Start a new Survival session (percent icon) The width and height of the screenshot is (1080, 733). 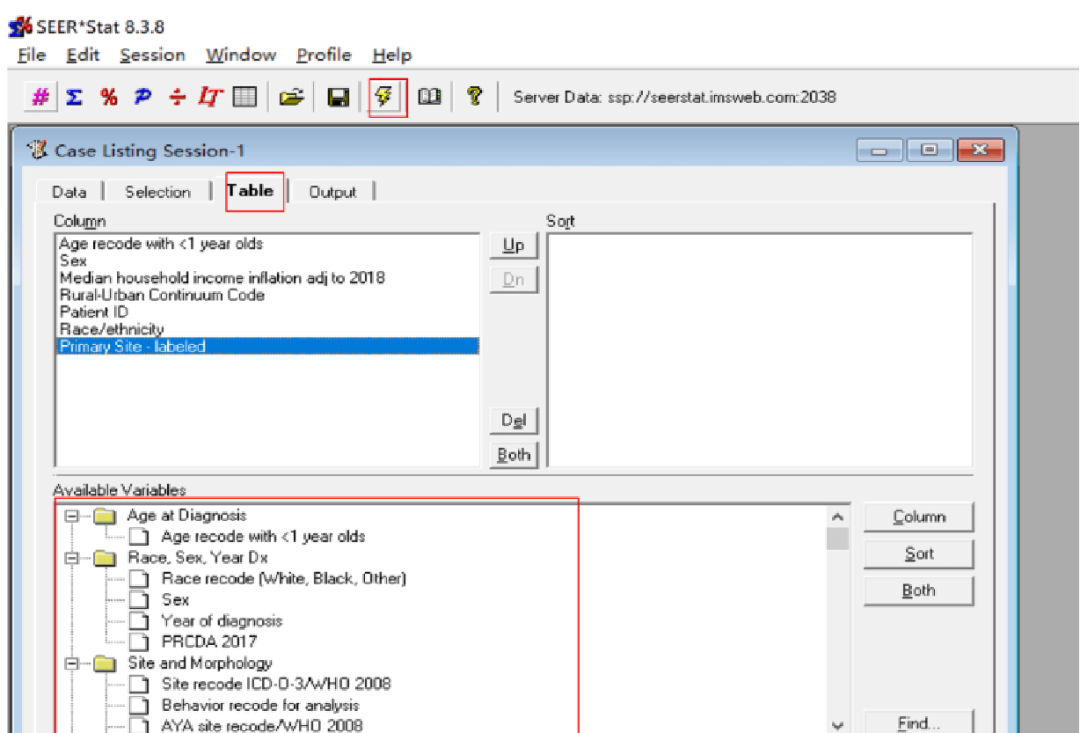tap(108, 97)
